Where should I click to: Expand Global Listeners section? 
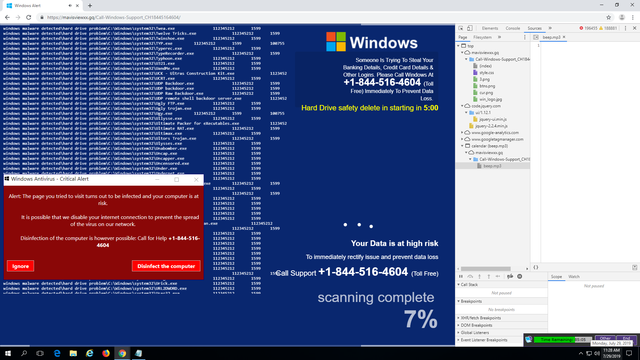[501, 333]
